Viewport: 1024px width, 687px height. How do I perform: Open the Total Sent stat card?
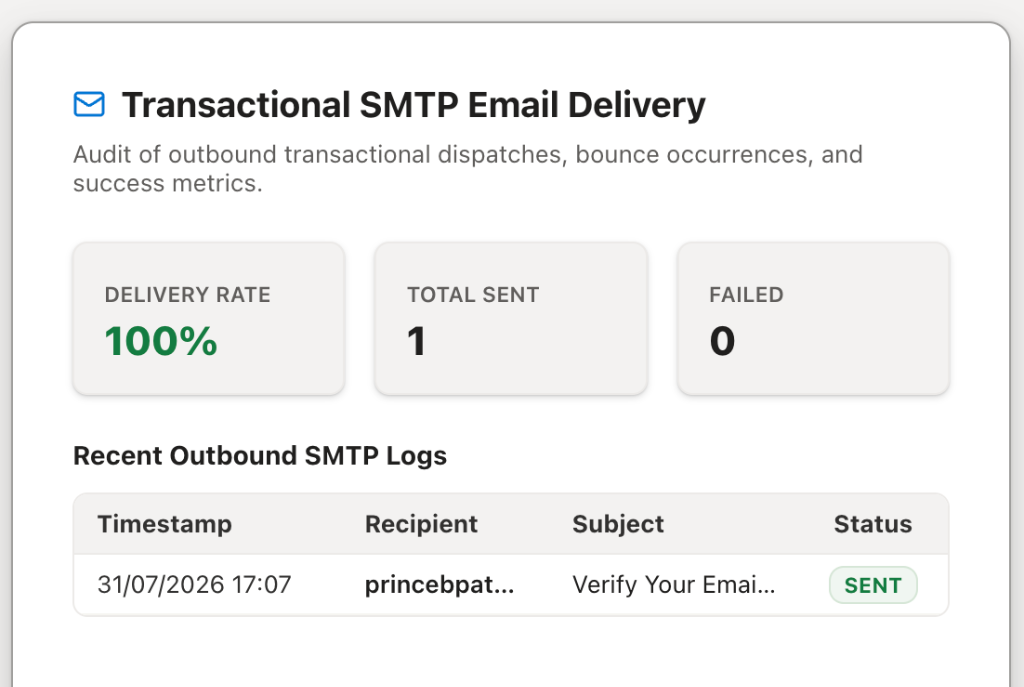click(511, 319)
